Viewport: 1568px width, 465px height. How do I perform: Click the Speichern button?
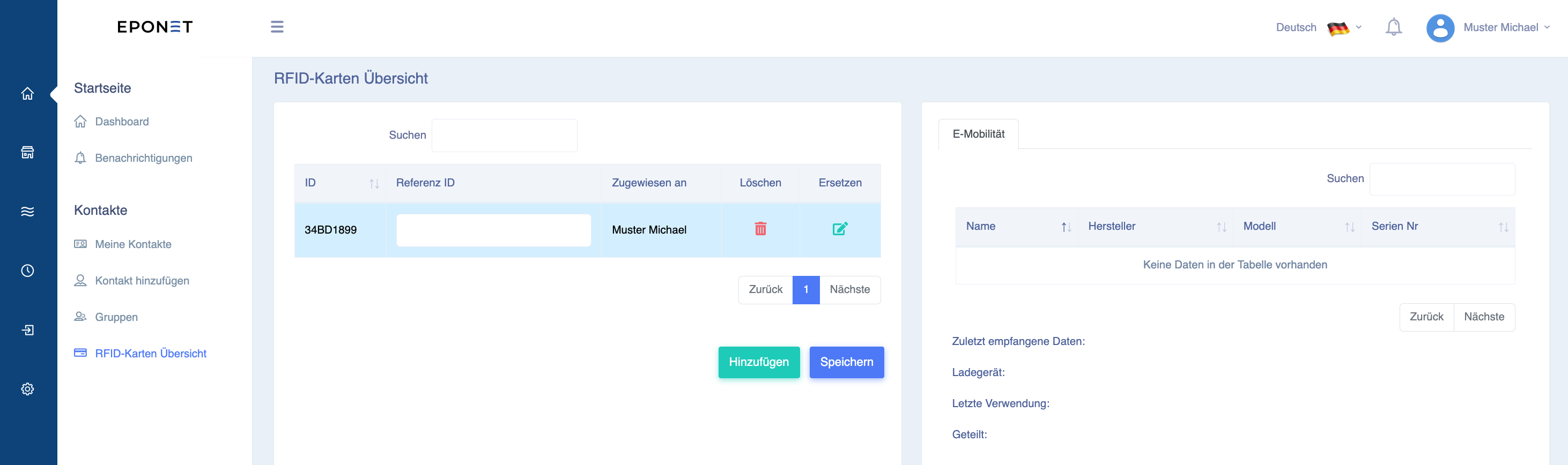tap(846, 362)
